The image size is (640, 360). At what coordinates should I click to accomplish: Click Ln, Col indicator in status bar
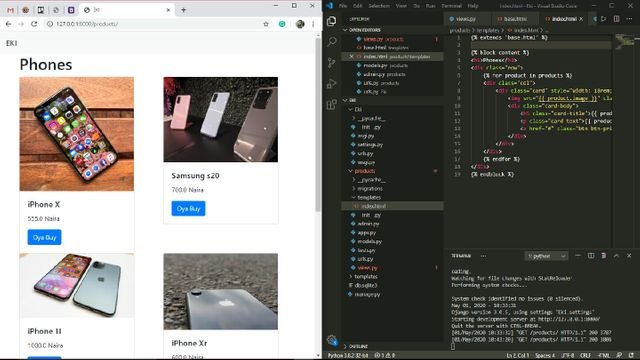point(518,356)
